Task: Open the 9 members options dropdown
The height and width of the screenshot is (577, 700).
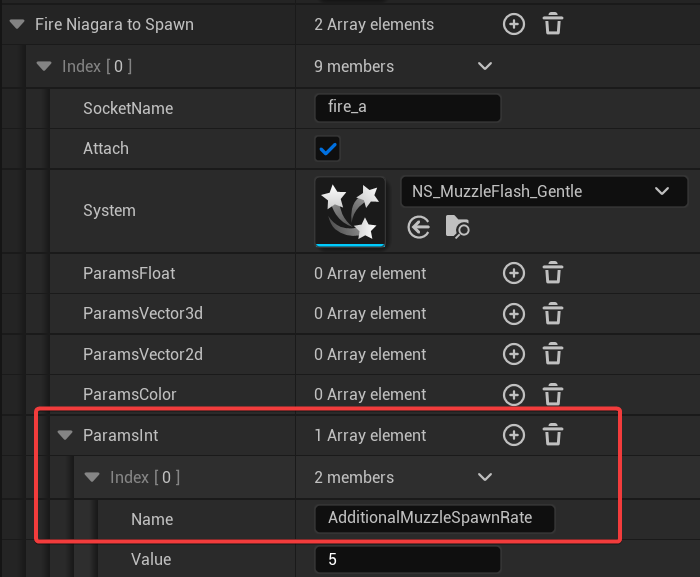Action: [x=485, y=66]
